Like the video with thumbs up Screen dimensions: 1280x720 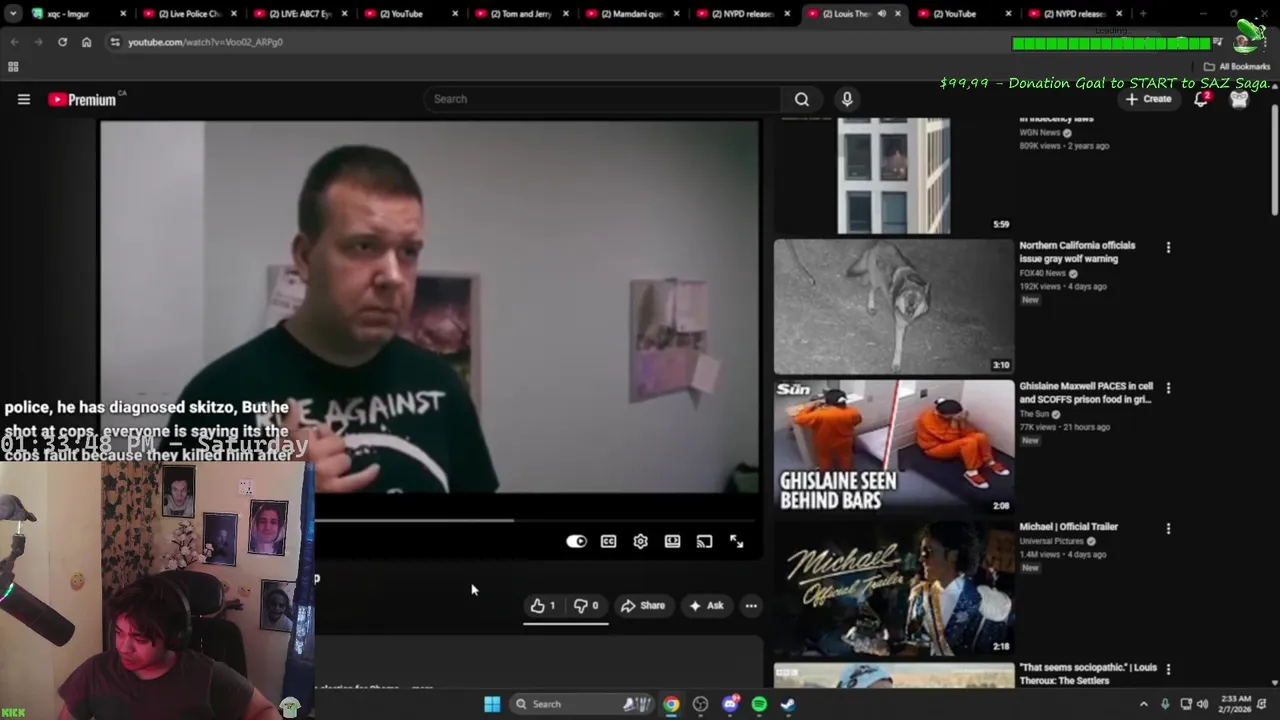point(542,605)
